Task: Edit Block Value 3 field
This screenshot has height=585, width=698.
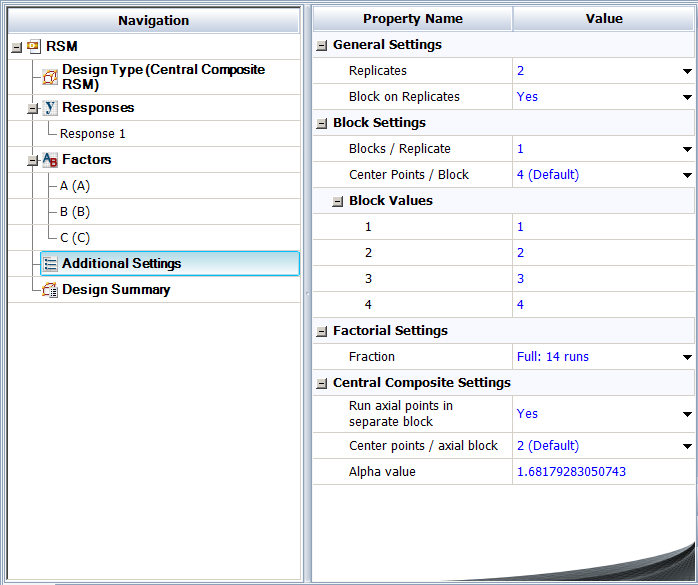Action: 603,279
